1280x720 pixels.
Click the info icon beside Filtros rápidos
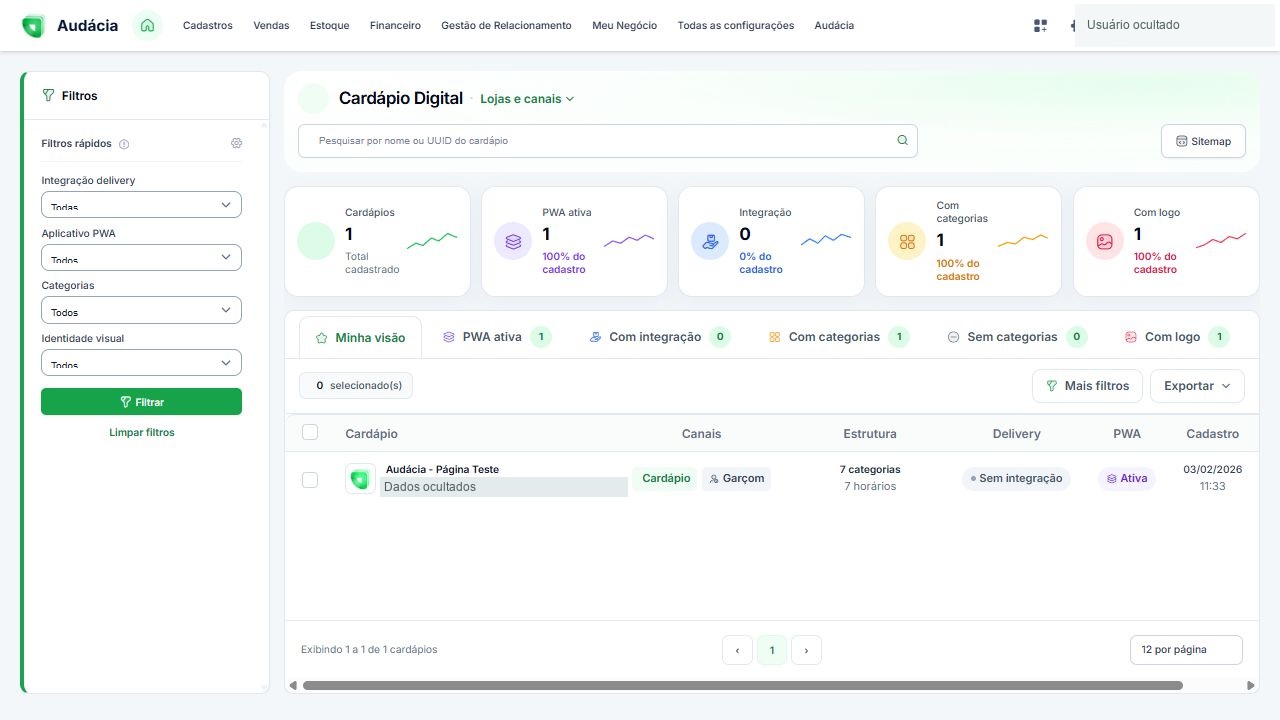pyautogui.click(x=124, y=144)
